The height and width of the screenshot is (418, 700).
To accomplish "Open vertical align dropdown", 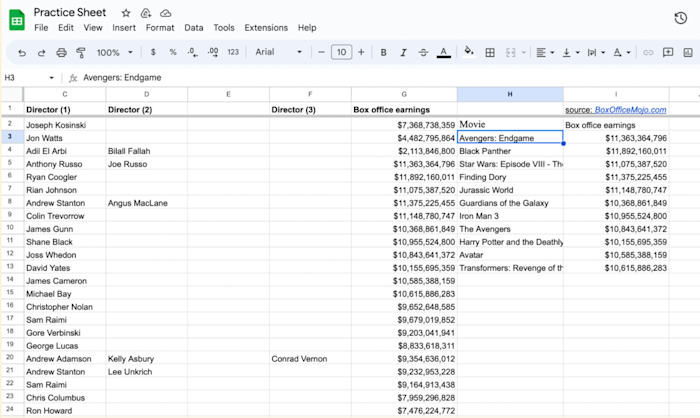I will [571, 53].
